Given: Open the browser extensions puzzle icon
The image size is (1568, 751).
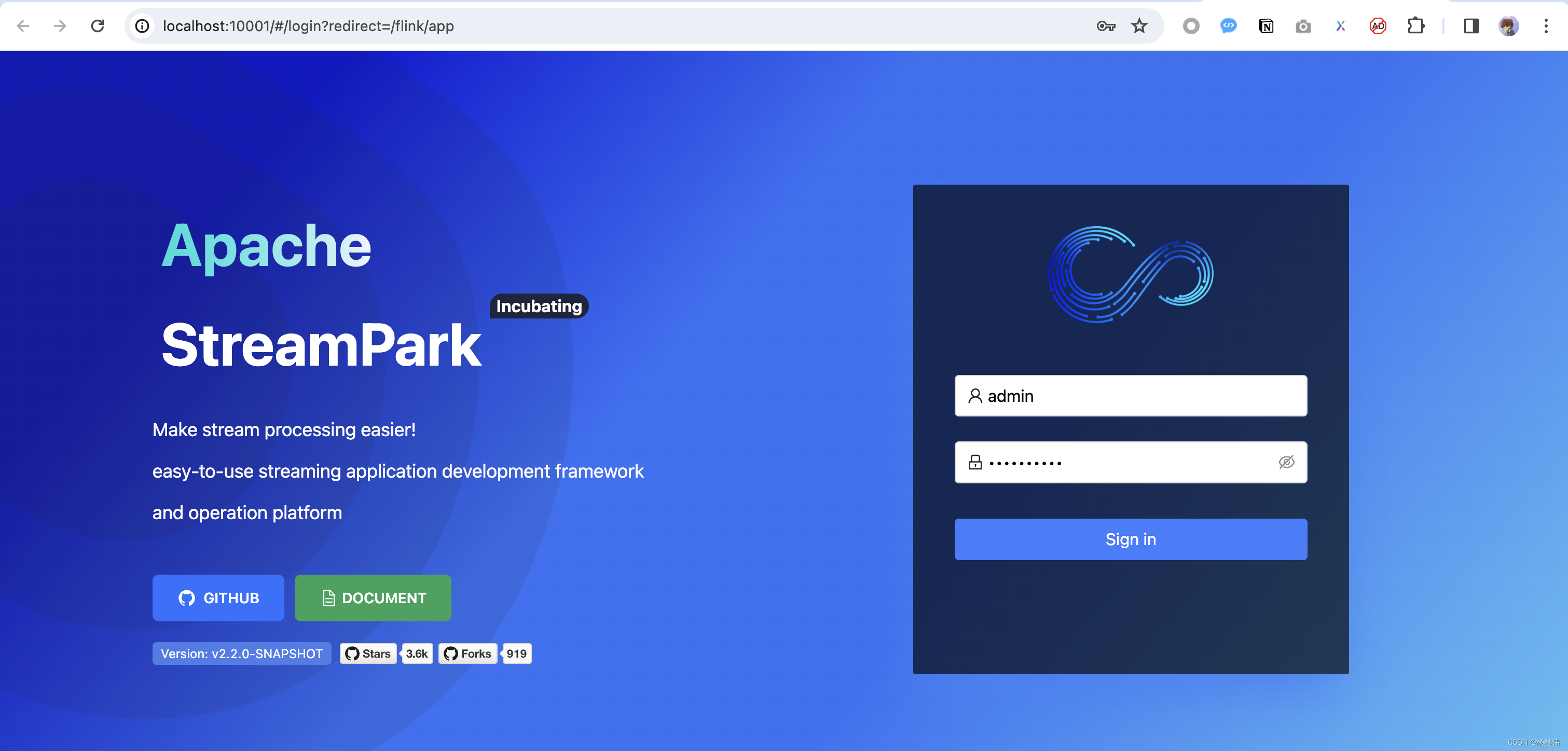Looking at the screenshot, I should coord(1415,26).
